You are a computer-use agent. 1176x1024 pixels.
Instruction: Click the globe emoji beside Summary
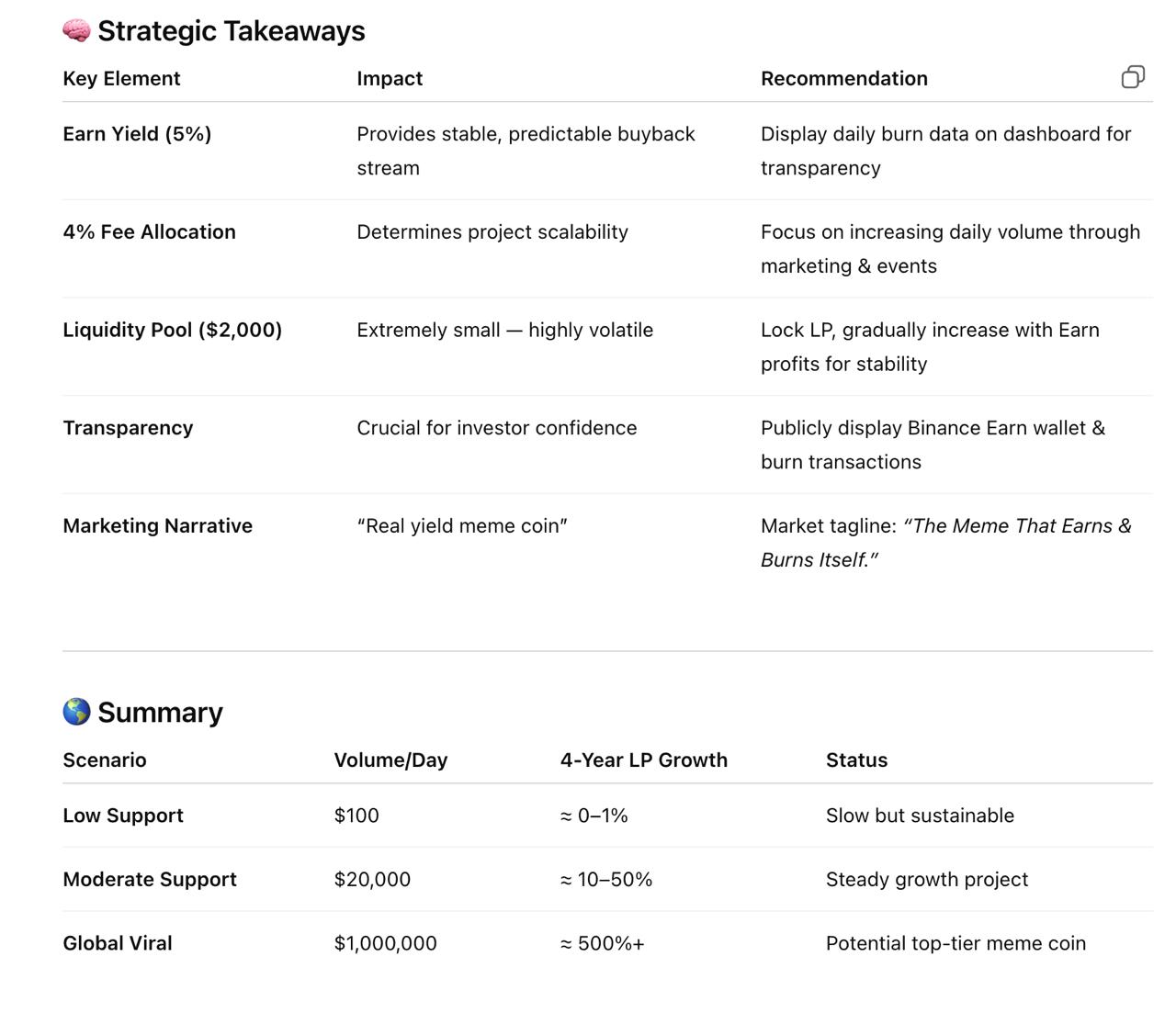click(x=76, y=712)
